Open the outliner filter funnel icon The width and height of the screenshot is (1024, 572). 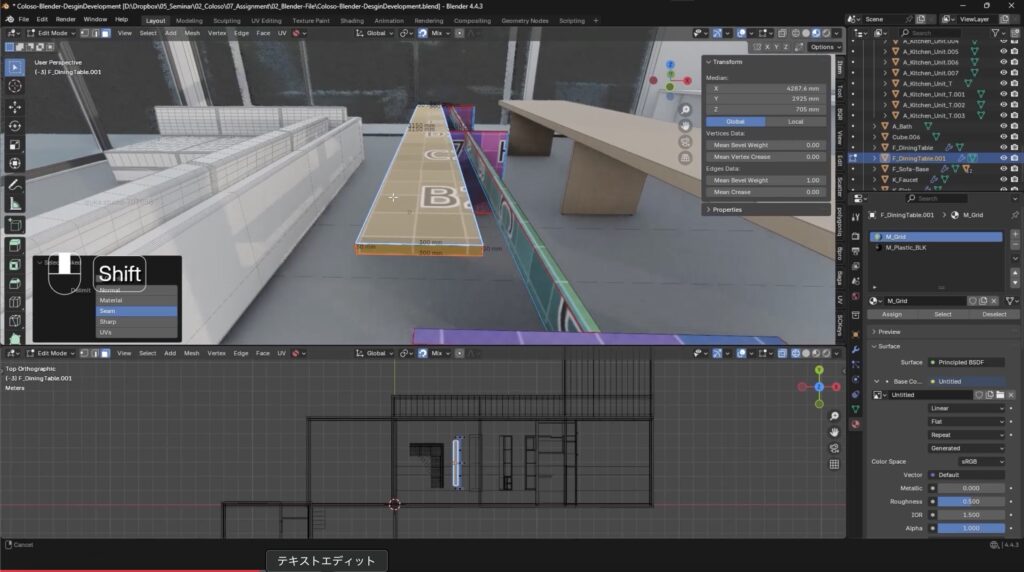(995, 33)
